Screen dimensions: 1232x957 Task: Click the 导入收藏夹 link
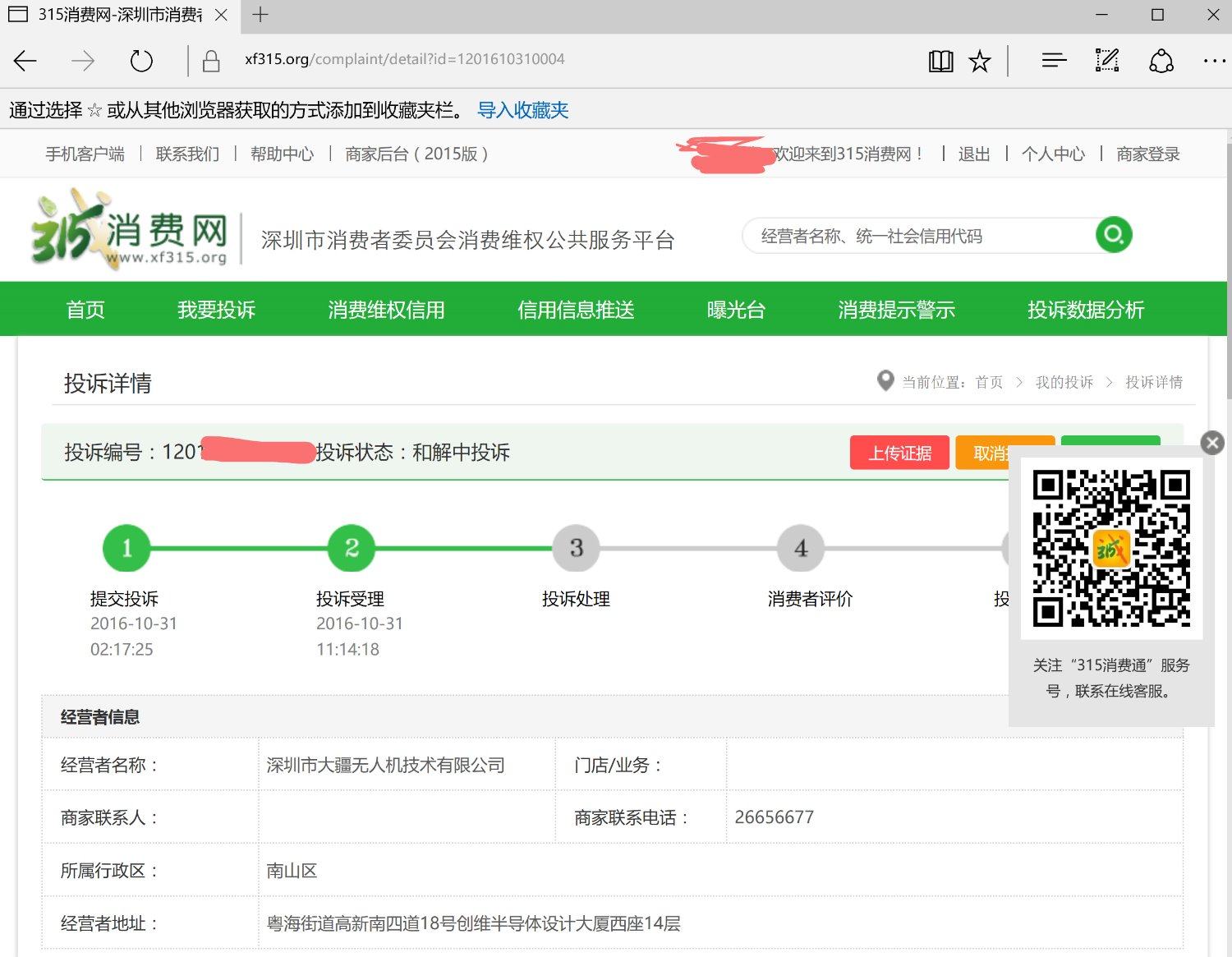(523, 110)
